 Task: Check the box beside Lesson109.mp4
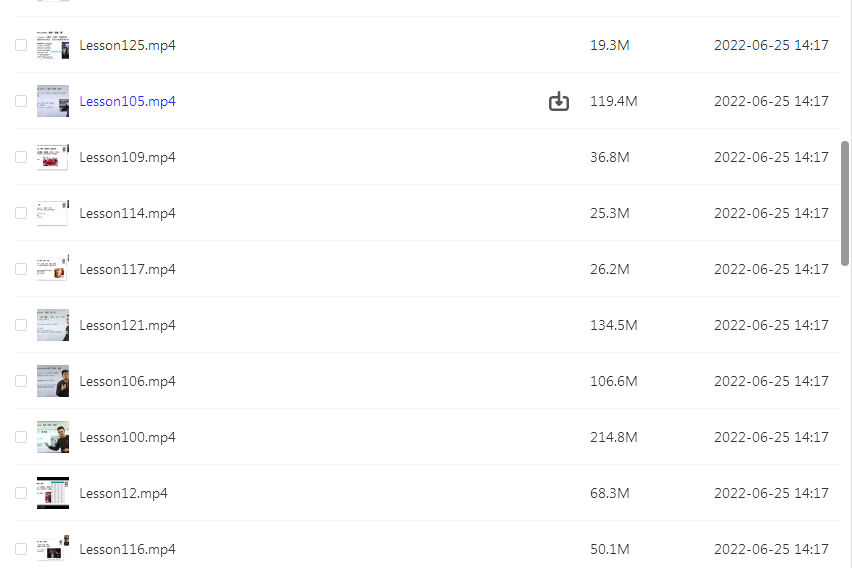[21, 157]
